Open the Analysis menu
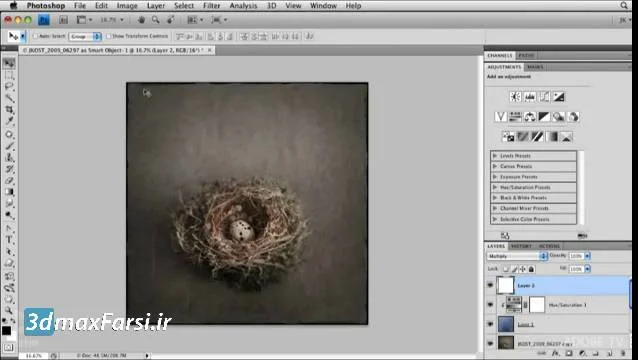Image resolution: width=638 pixels, height=360 pixels. 243,6
